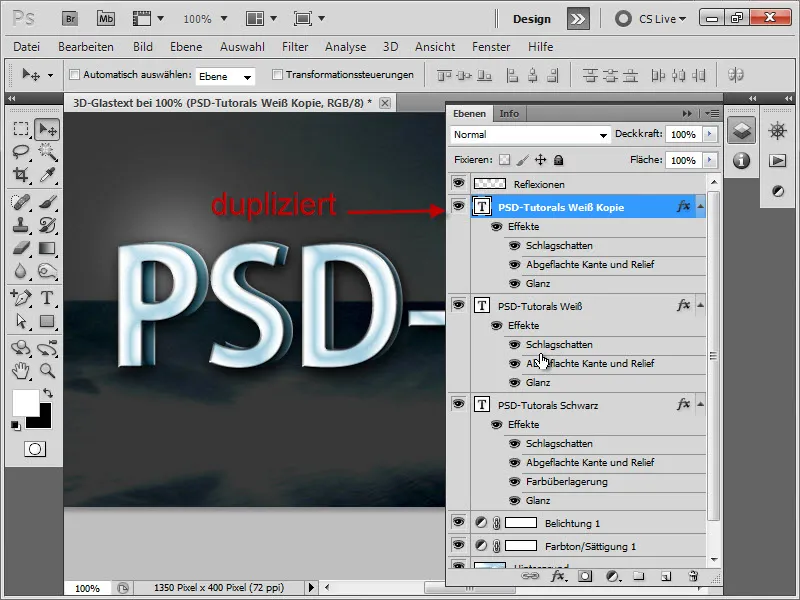The width and height of the screenshot is (800, 600).
Task: Select the Spot Healing Brush tool
Action: 20,202
